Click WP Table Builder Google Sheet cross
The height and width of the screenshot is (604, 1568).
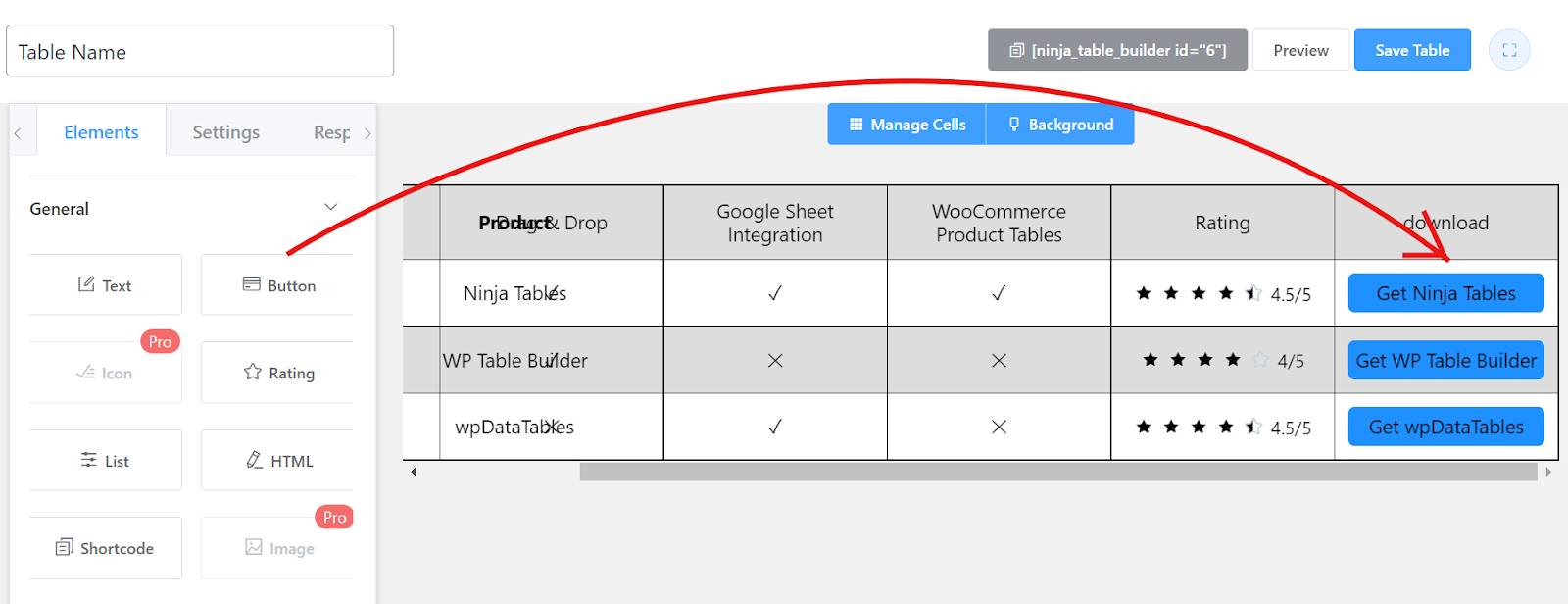(775, 360)
